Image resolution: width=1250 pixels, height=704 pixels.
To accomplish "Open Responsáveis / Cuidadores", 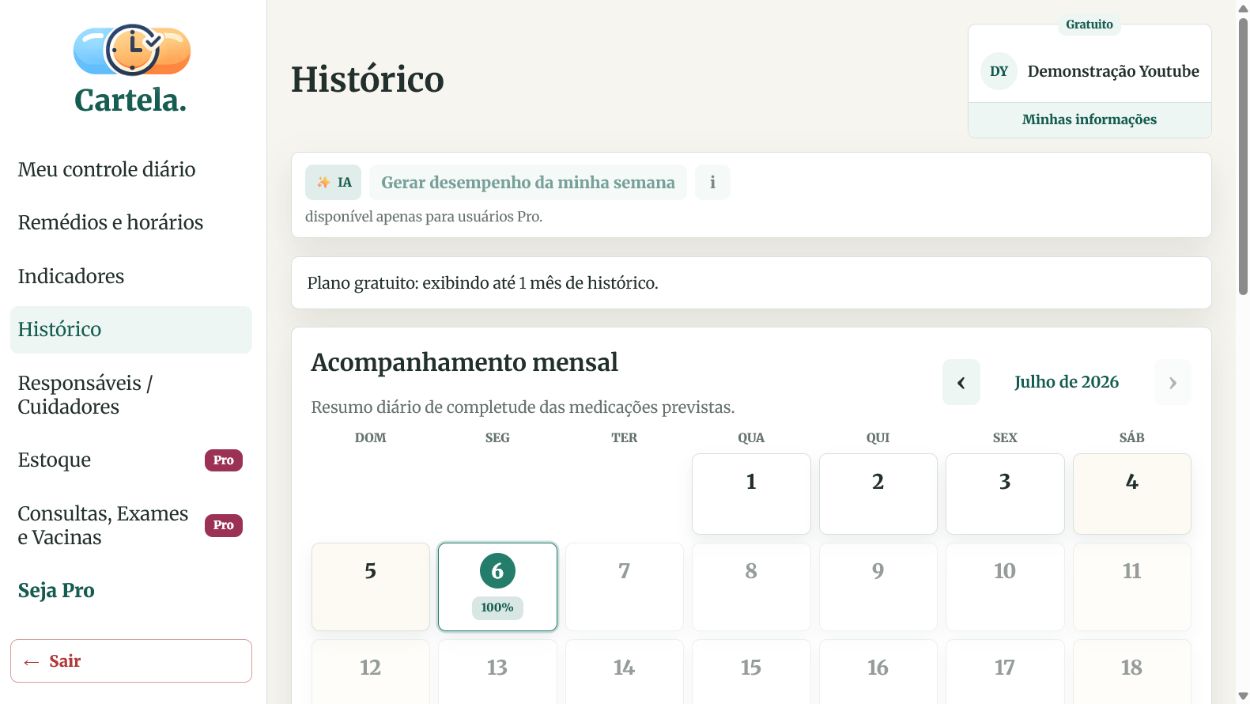I will (131, 395).
